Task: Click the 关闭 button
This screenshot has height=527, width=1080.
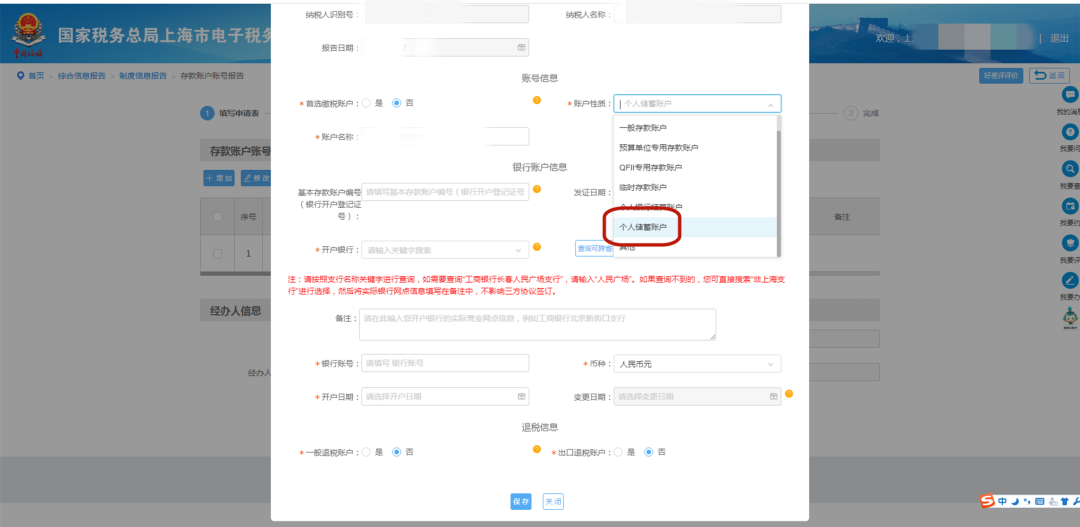Action: [553, 502]
